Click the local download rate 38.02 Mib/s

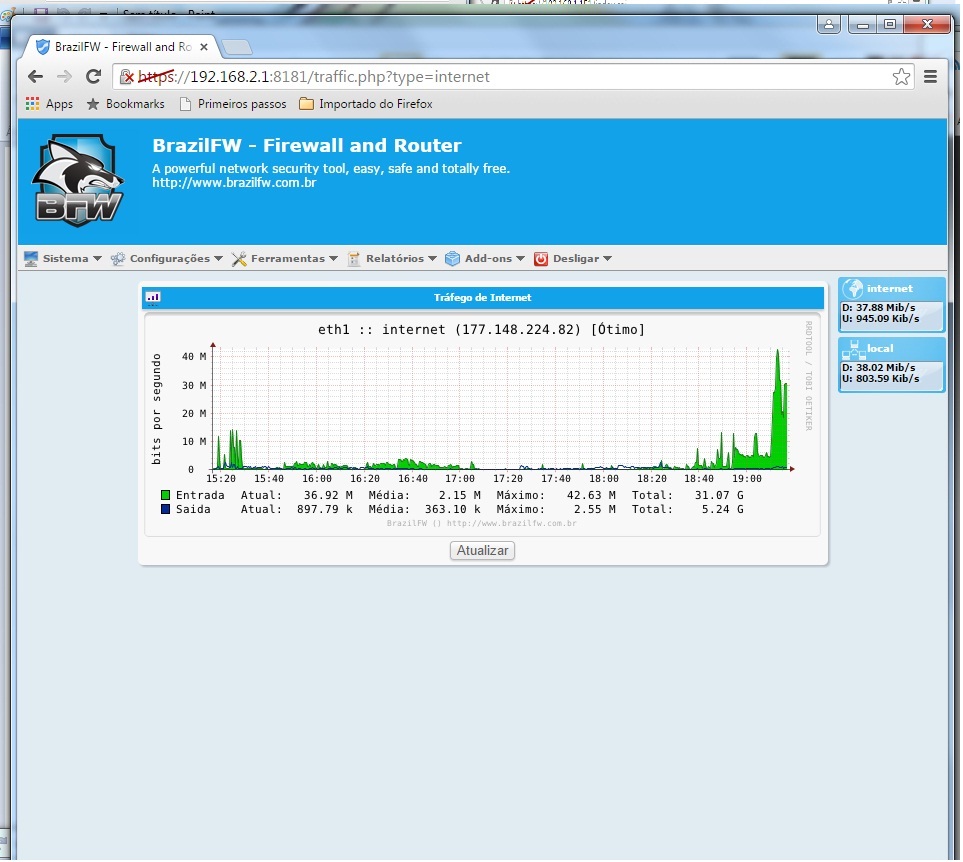(x=879, y=368)
